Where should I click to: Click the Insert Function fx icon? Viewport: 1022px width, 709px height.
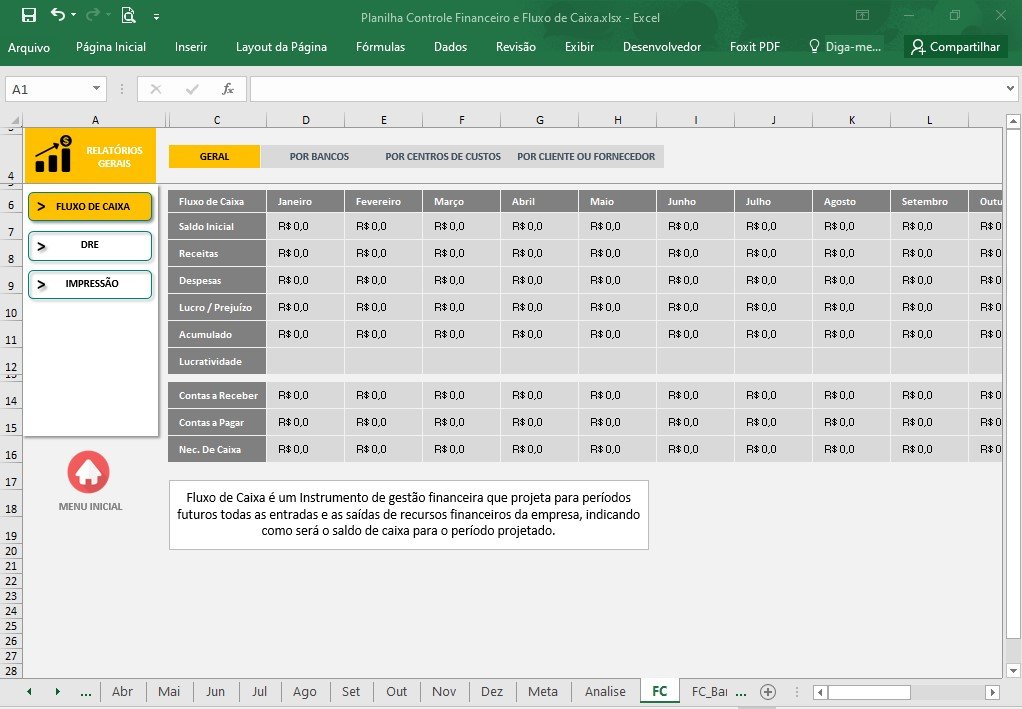point(227,89)
